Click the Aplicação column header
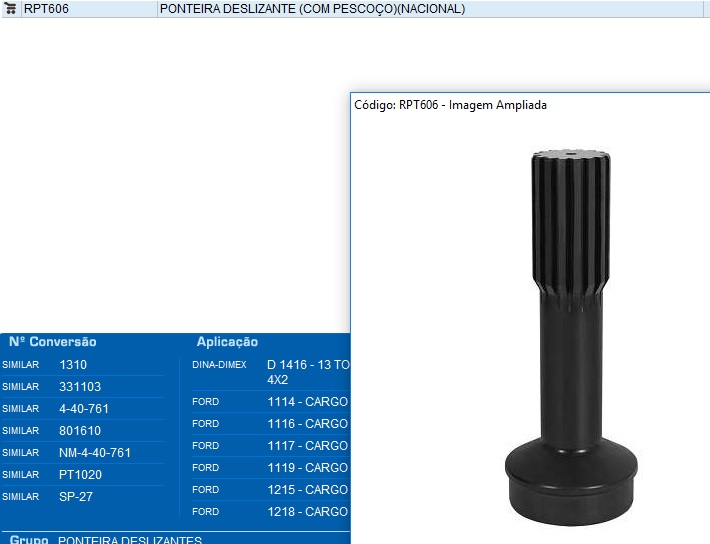Screen dimensions: 710x544 227,342
